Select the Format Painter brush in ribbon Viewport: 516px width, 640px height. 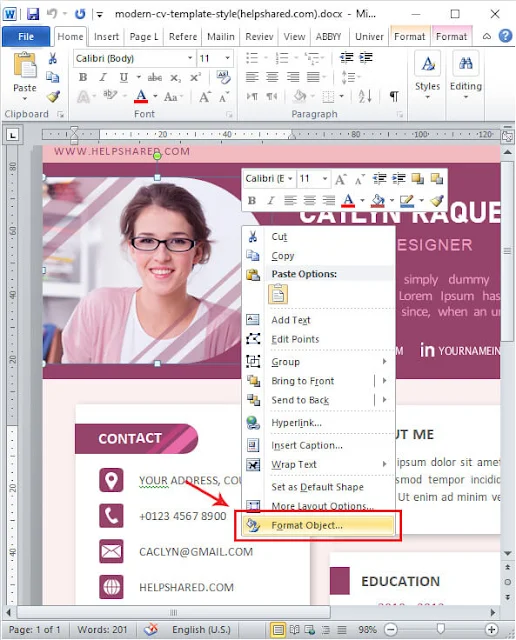53,96
